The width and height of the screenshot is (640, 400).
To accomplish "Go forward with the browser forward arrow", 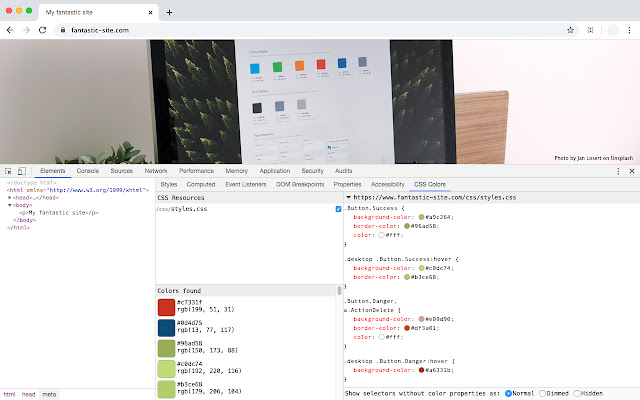I will coord(26,30).
